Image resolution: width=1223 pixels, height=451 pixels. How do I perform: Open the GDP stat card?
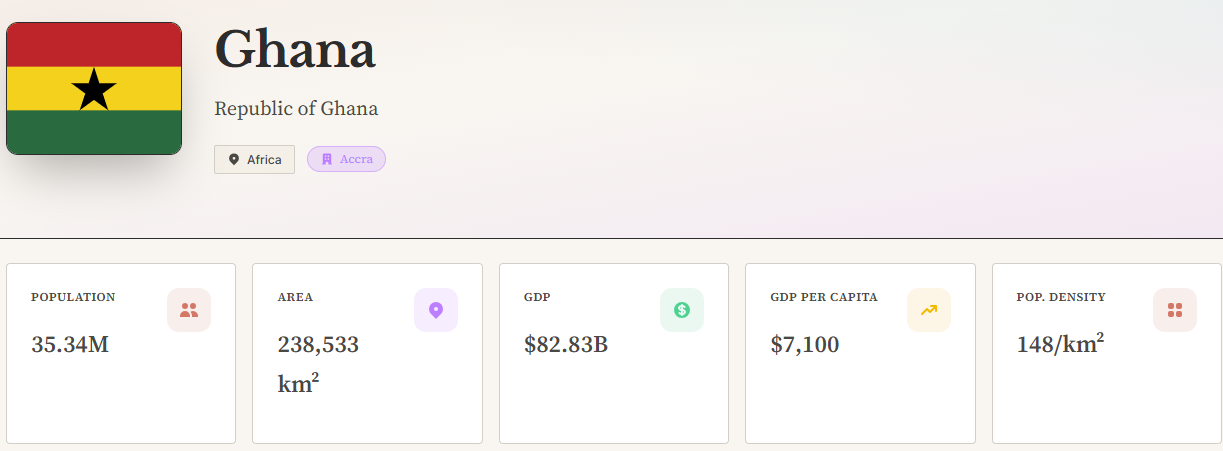click(614, 353)
